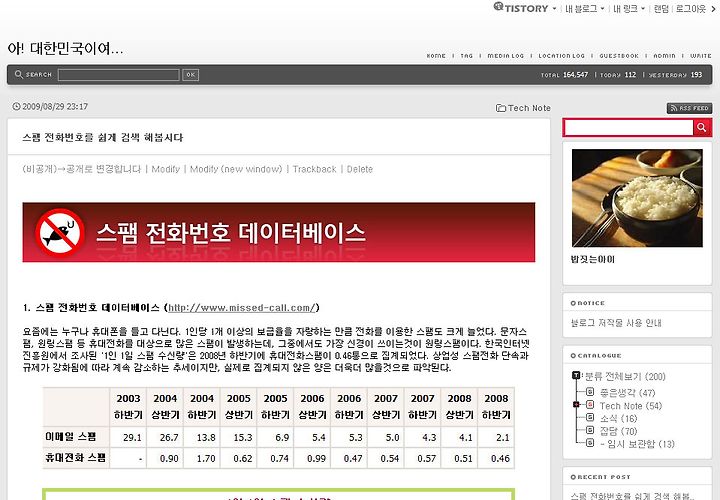
Task: Expand the 내 블로그 dropdown
Action: coord(602,9)
